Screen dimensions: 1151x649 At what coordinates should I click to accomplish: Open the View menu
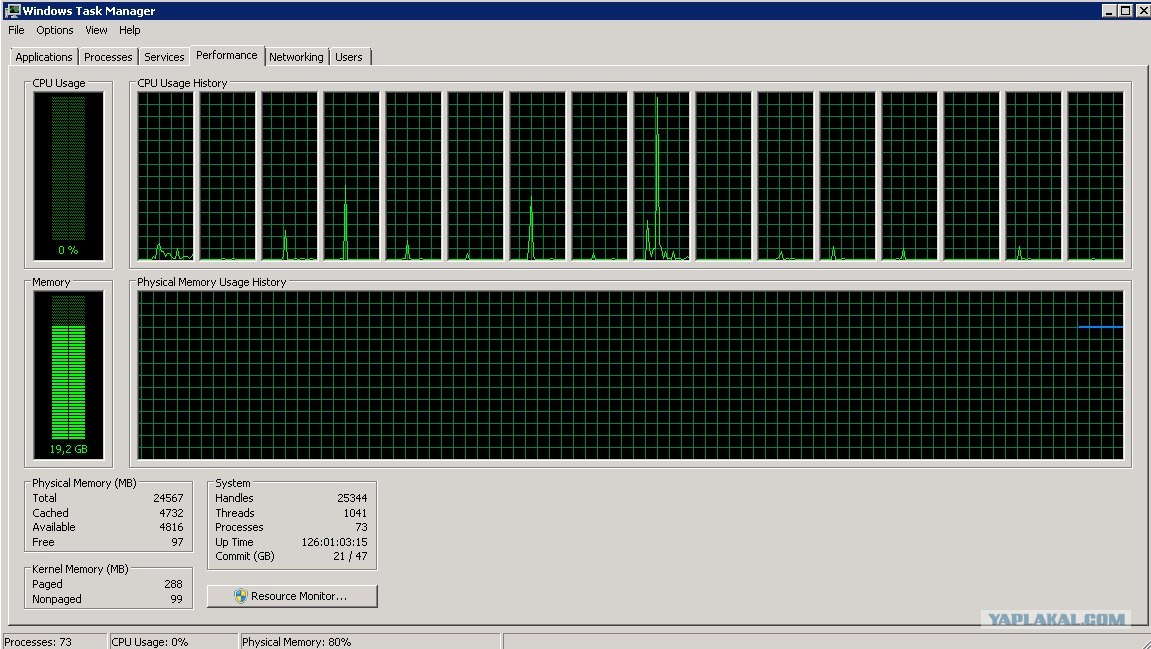96,30
